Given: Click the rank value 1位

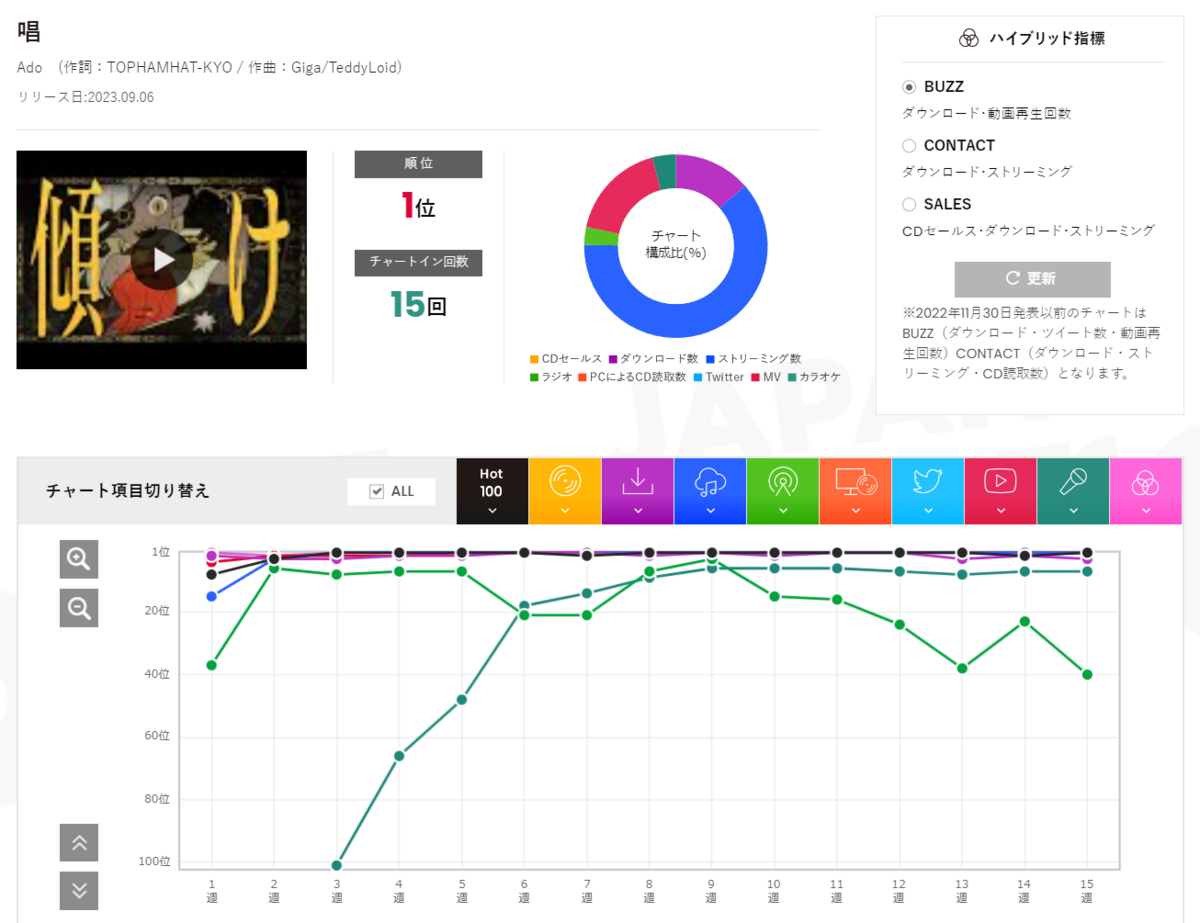Looking at the screenshot, I should tap(418, 206).
